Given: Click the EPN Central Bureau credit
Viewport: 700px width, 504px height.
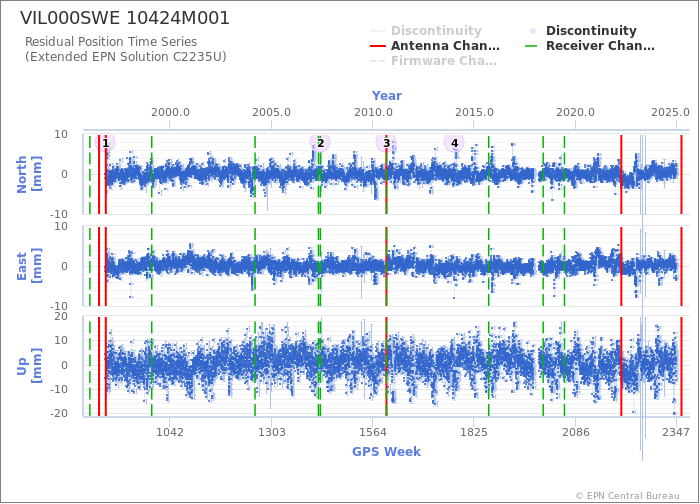Looking at the screenshot, I should 628,496.
